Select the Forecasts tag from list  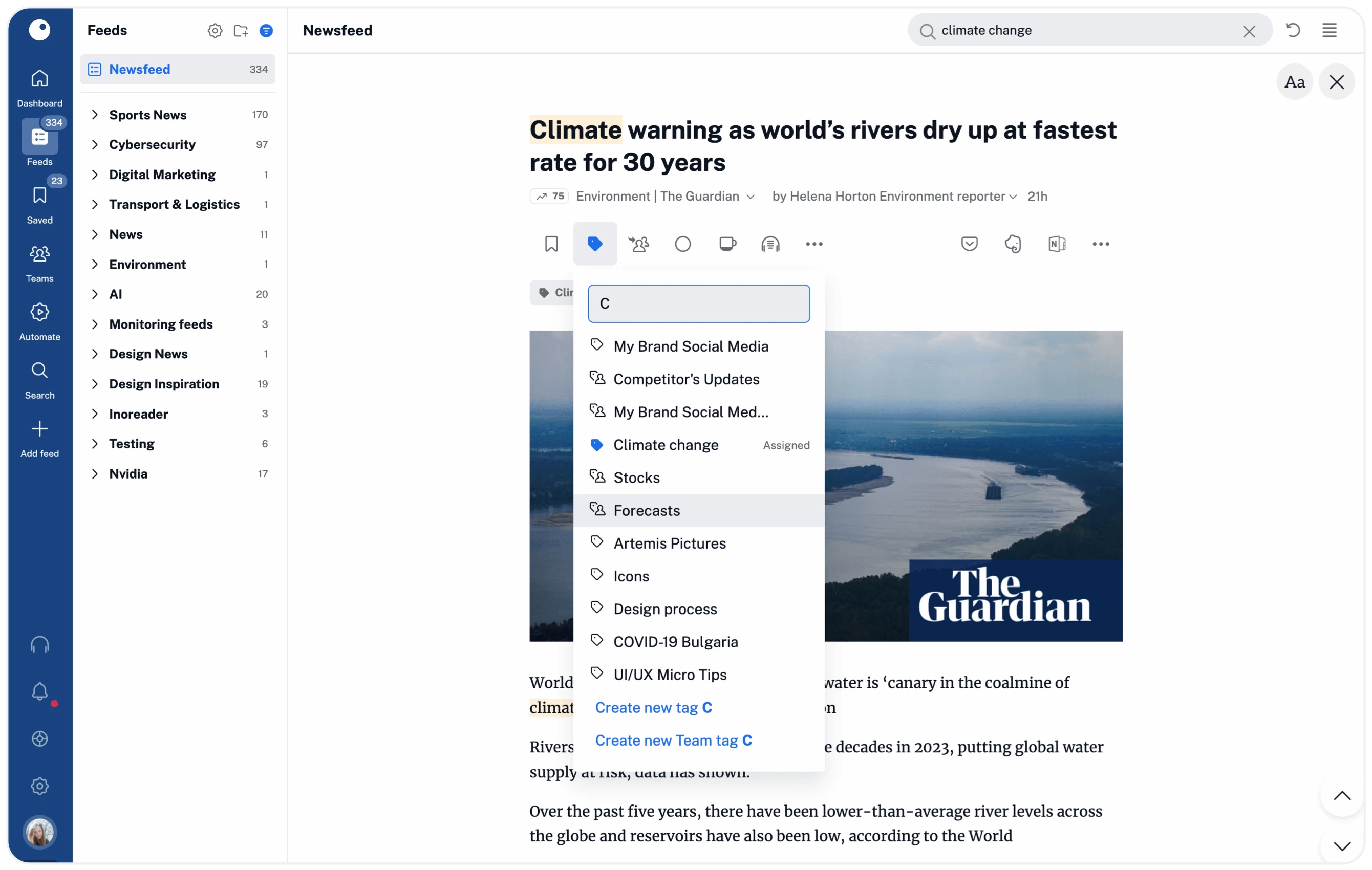(647, 511)
